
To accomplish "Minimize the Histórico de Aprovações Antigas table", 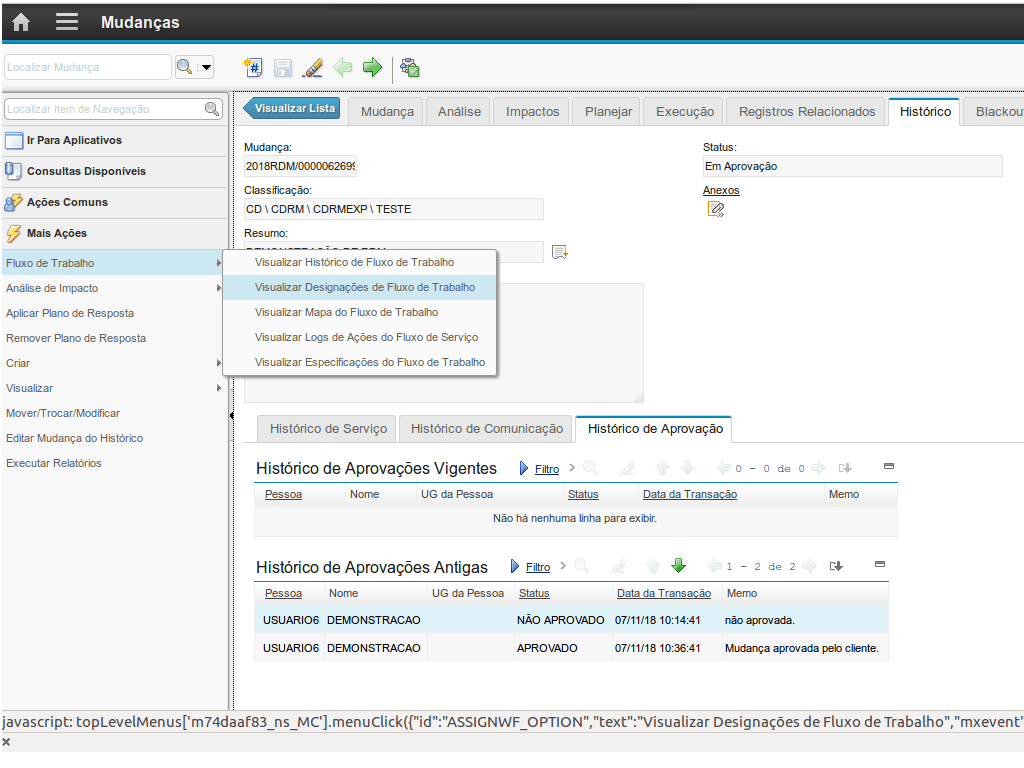I will tap(880, 564).
